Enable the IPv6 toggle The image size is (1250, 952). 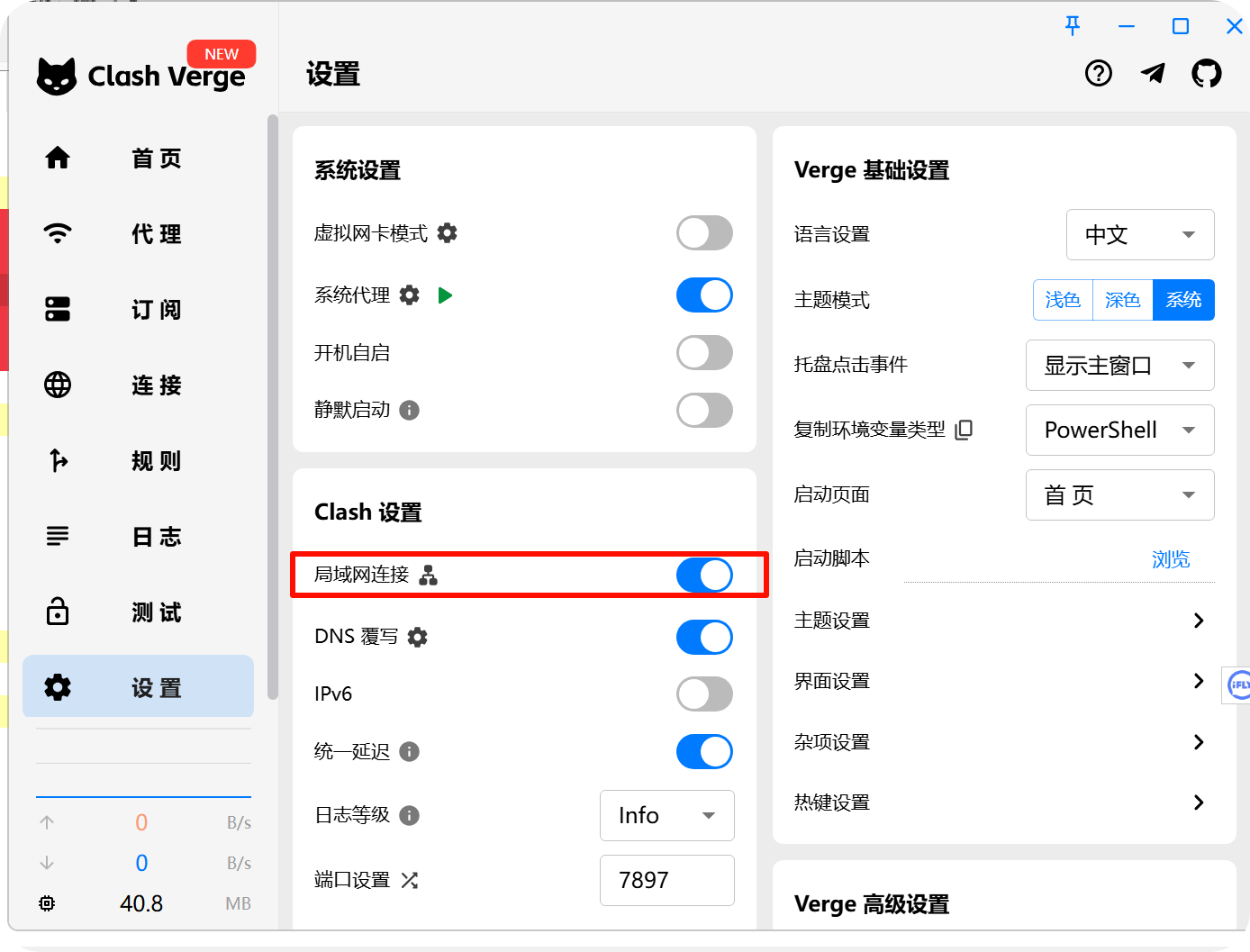(x=704, y=694)
